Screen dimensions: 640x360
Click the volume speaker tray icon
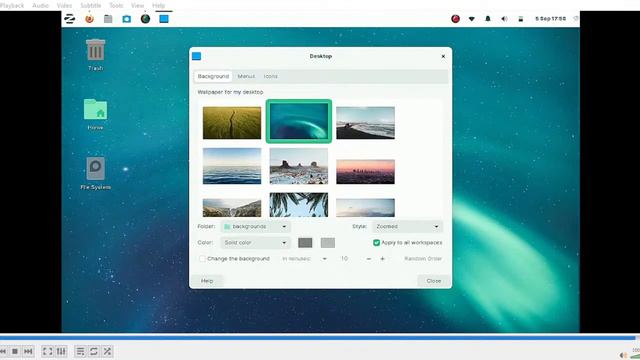[x=504, y=19]
